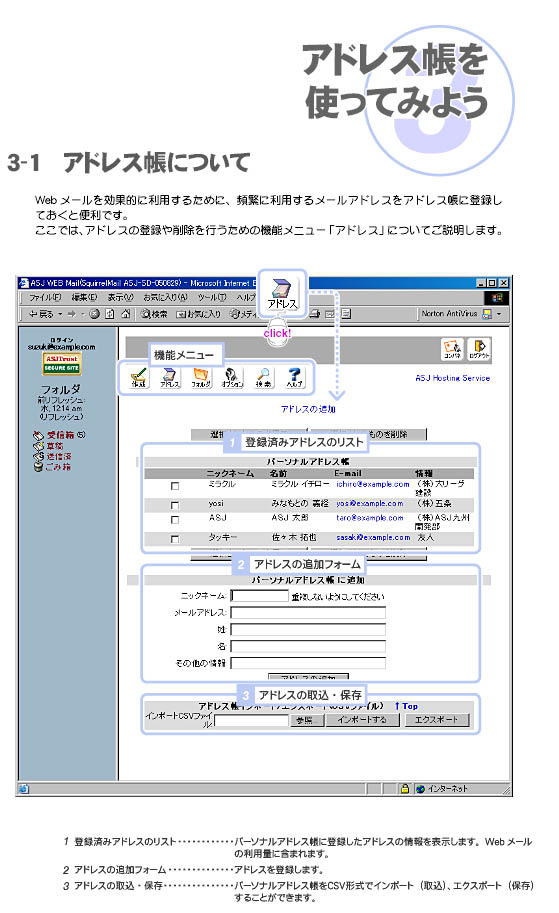Tick the checkbox for タッキー row
Screen dimensions: 559x913
tap(175, 539)
